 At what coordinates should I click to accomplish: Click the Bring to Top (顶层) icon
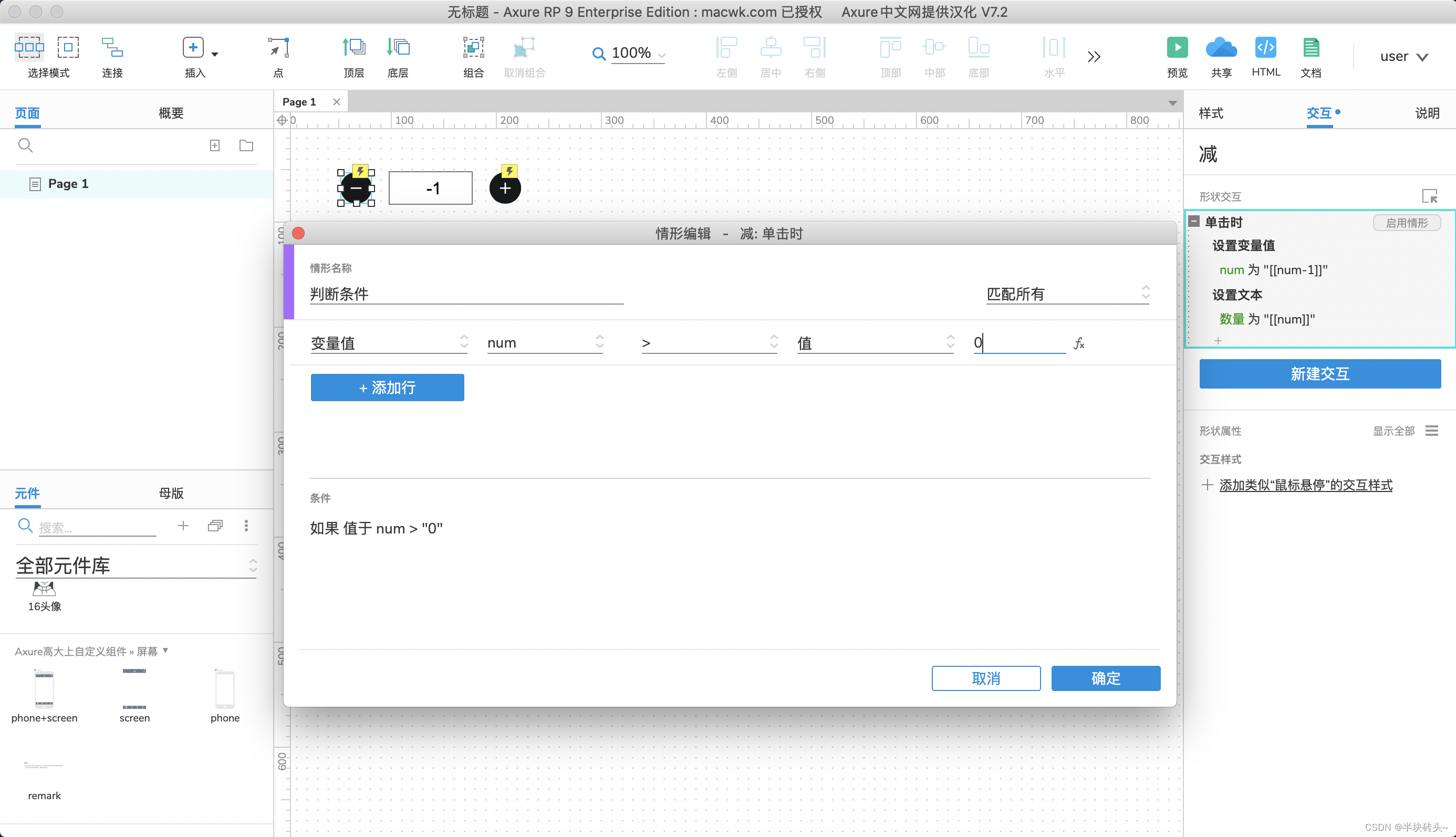point(353,48)
